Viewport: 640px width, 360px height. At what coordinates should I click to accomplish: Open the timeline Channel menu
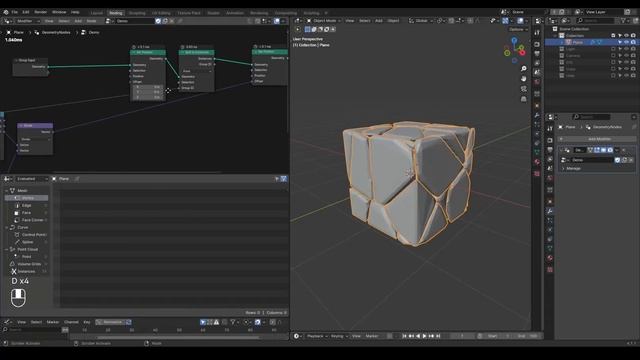click(x=71, y=322)
